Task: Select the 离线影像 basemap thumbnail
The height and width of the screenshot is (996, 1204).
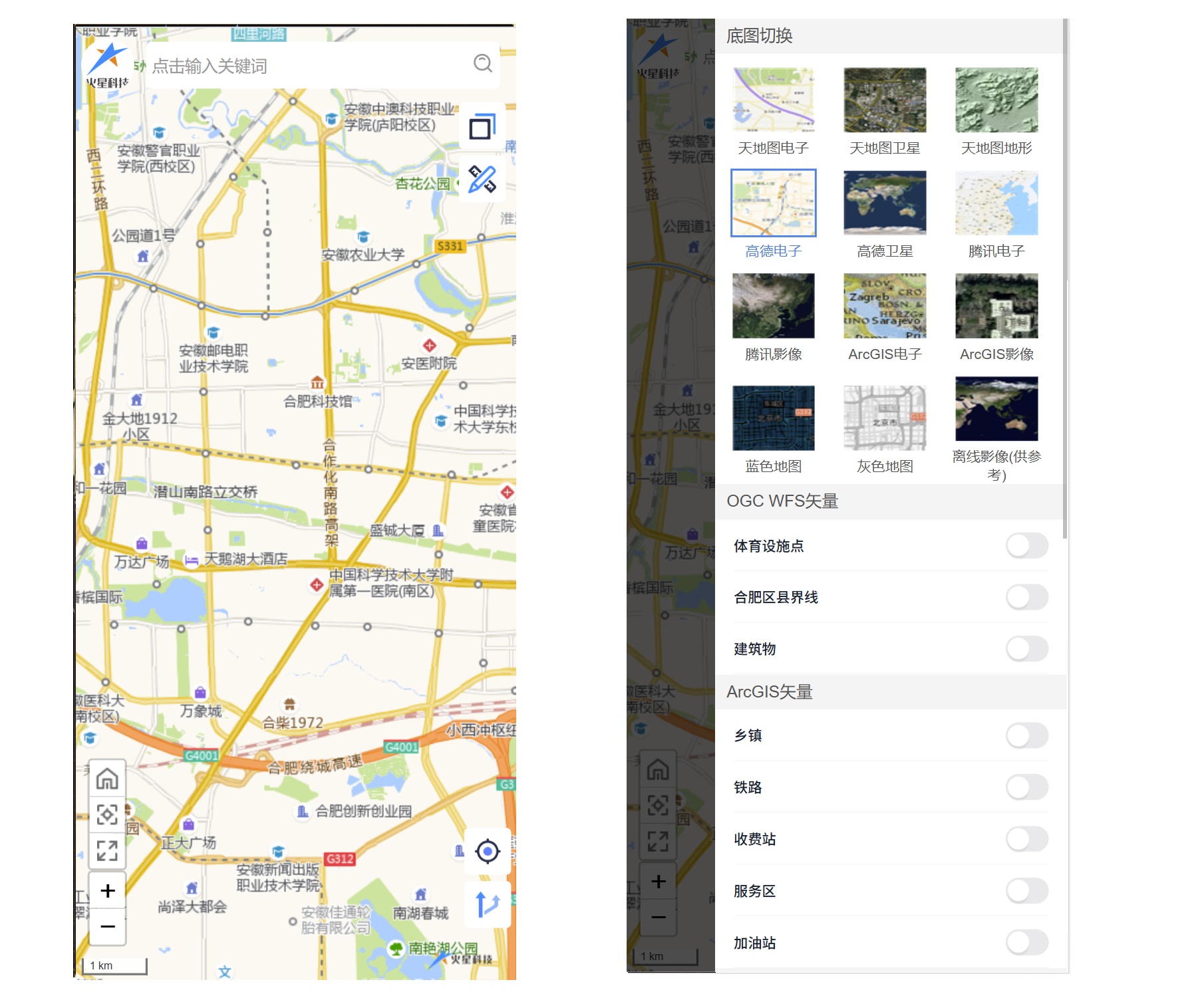Action: coord(996,409)
